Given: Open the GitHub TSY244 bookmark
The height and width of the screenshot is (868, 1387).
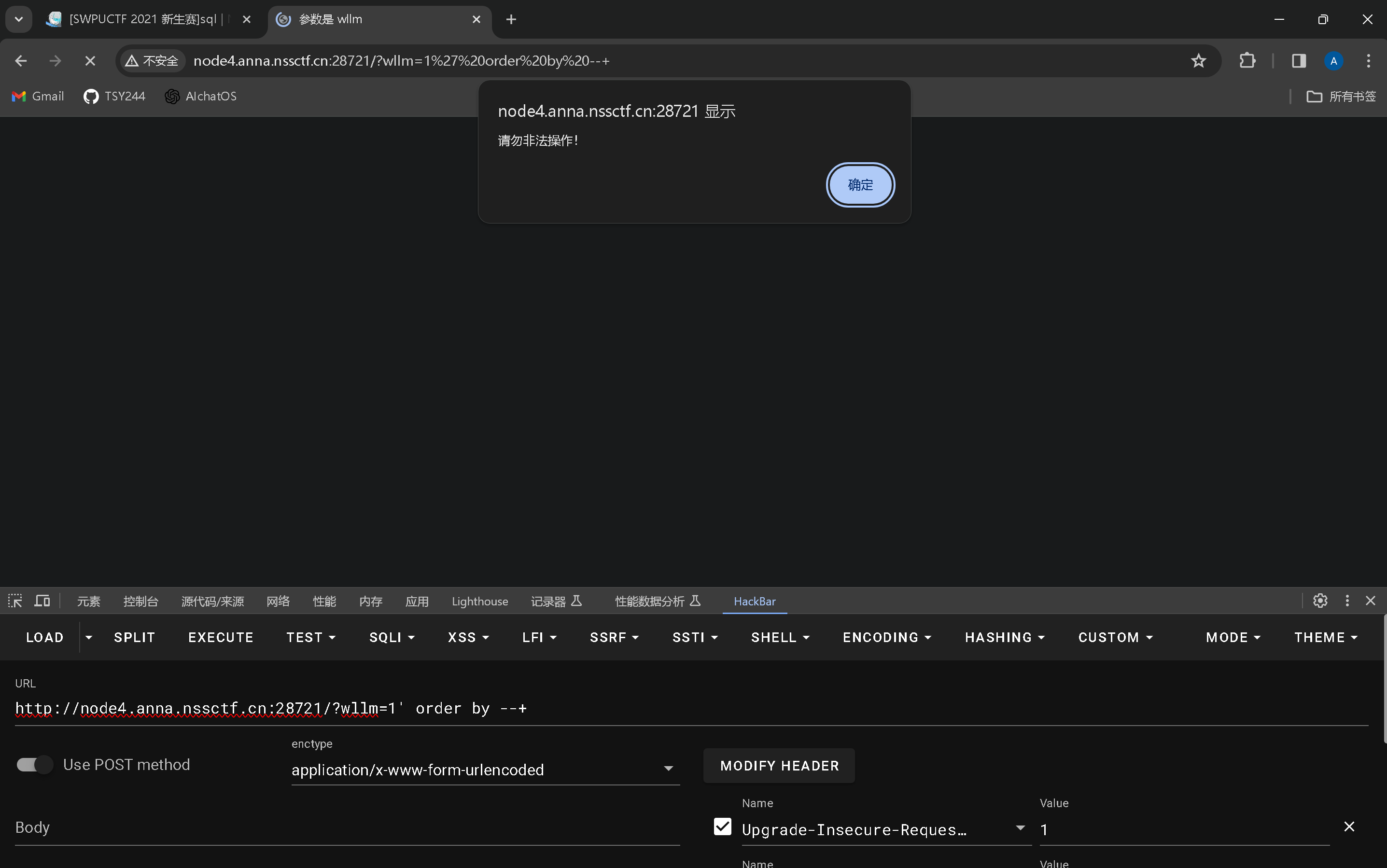Looking at the screenshot, I should [114, 97].
